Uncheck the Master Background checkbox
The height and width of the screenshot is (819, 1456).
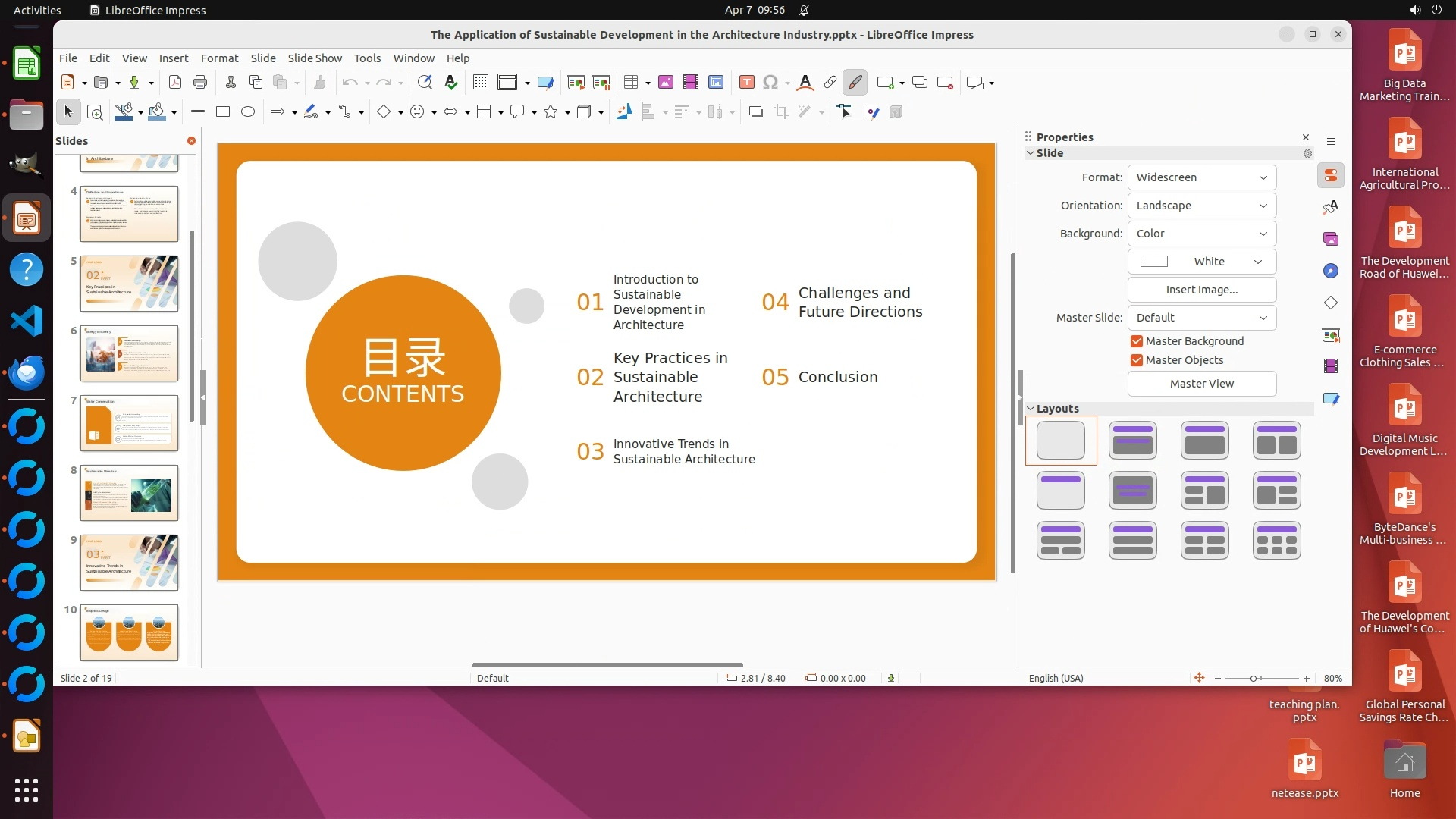[x=1136, y=341]
